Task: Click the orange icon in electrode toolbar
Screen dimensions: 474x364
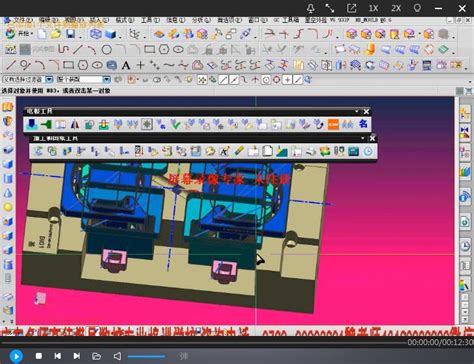Action: click(333, 124)
